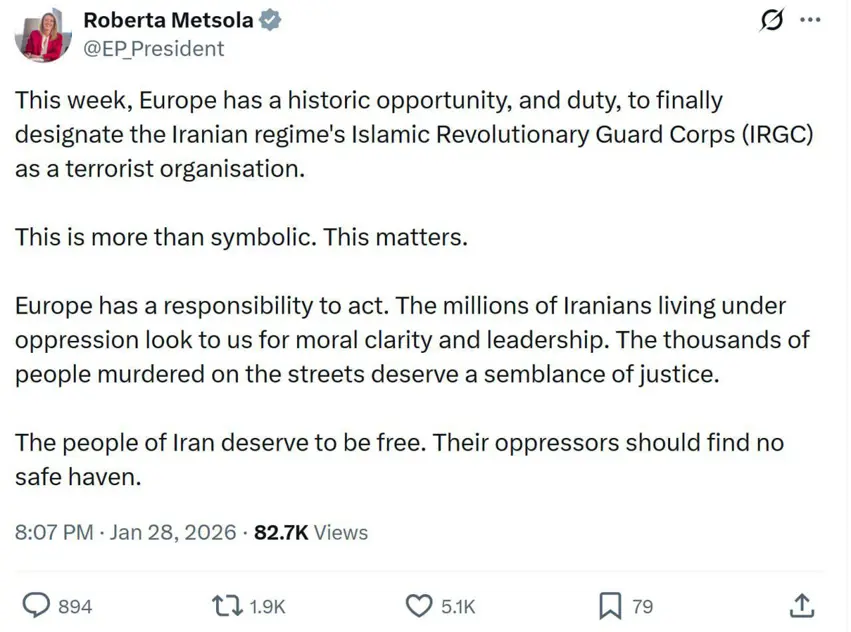
Task: Click the 82.7K Views counter
Action: (x=311, y=532)
